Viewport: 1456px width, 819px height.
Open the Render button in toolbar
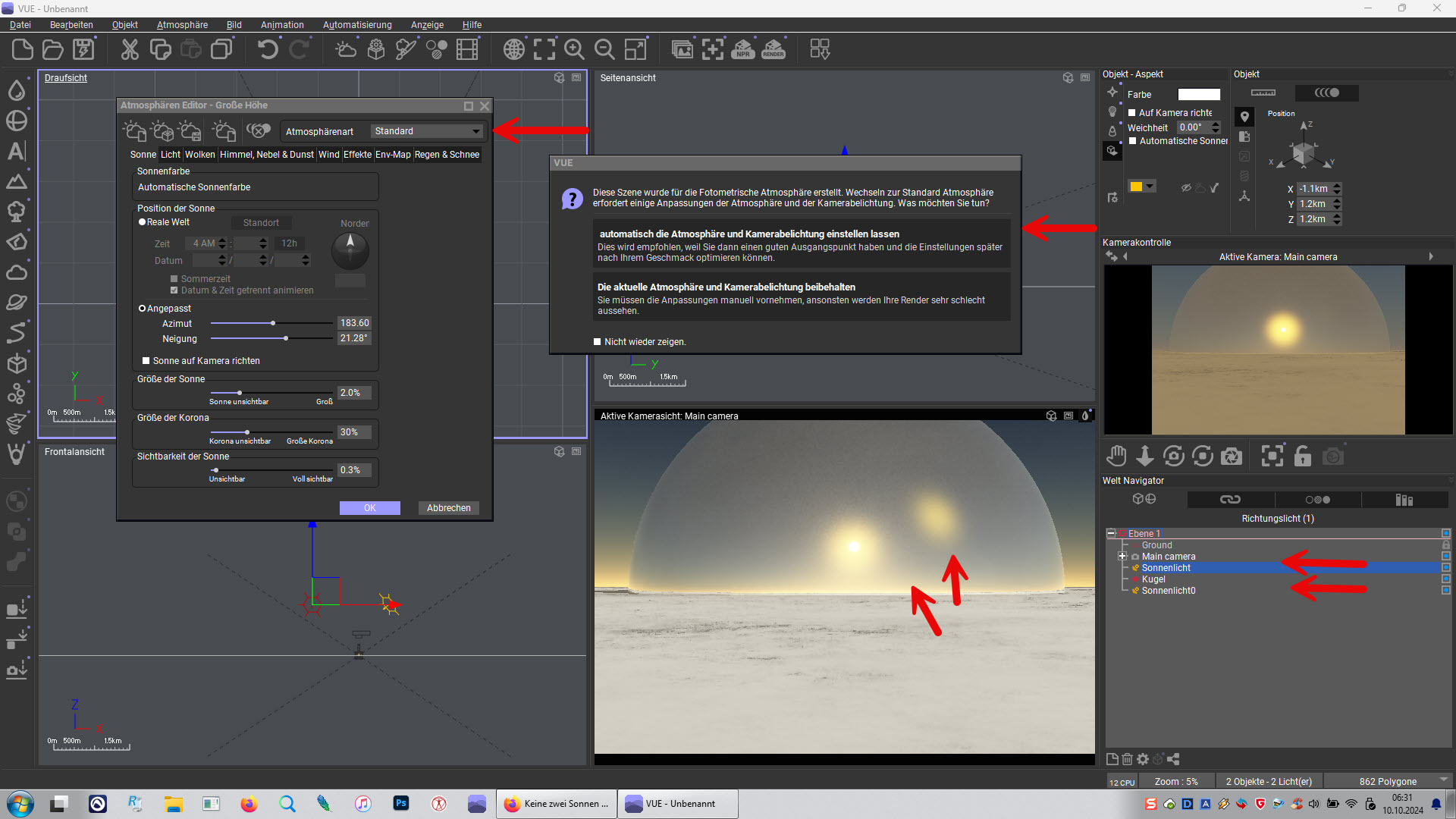click(773, 50)
